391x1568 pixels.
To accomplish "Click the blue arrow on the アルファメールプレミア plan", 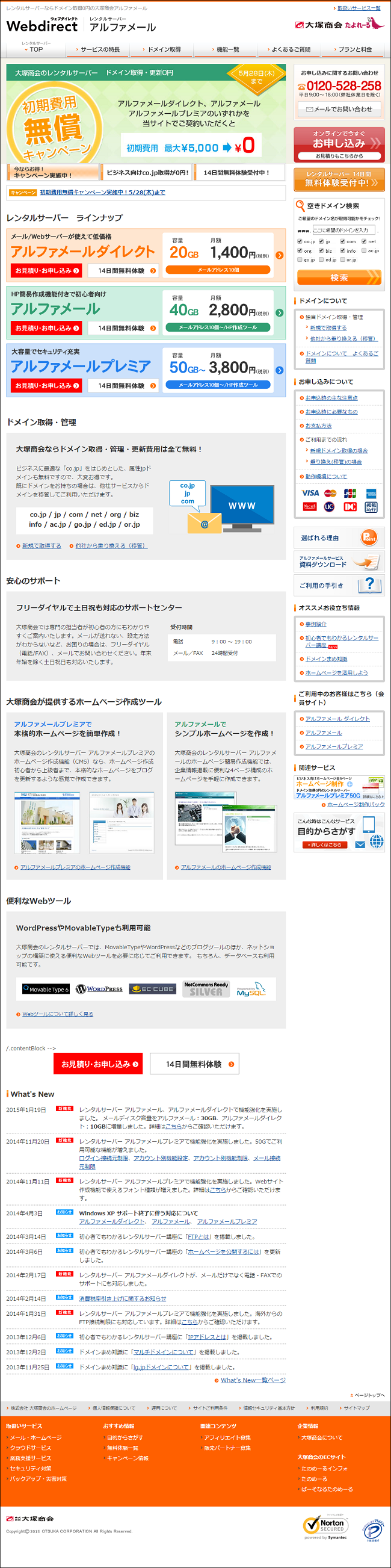I will click(279, 370).
